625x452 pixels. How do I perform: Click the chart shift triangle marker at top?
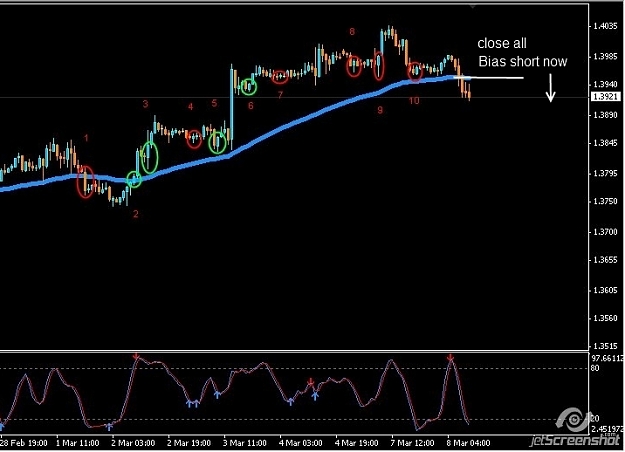tap(473, 6)
